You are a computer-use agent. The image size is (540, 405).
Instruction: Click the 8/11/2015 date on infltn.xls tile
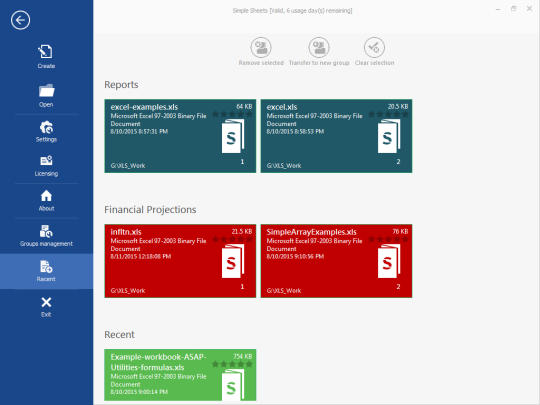[x=141, y=257]
